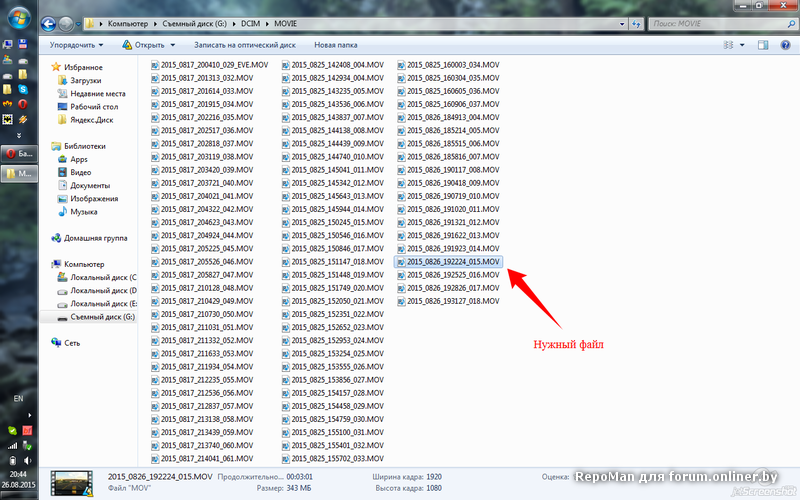Open the view options dropdown arrow
This screenshot has width=800, height=500.
click(x=742, y=45)
